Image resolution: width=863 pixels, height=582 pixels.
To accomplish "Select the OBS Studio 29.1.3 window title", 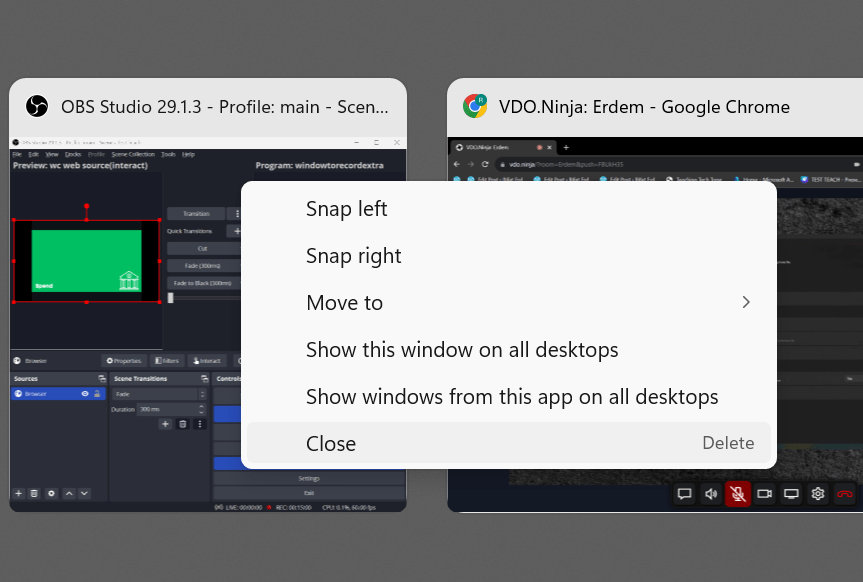I will (225, 107).
